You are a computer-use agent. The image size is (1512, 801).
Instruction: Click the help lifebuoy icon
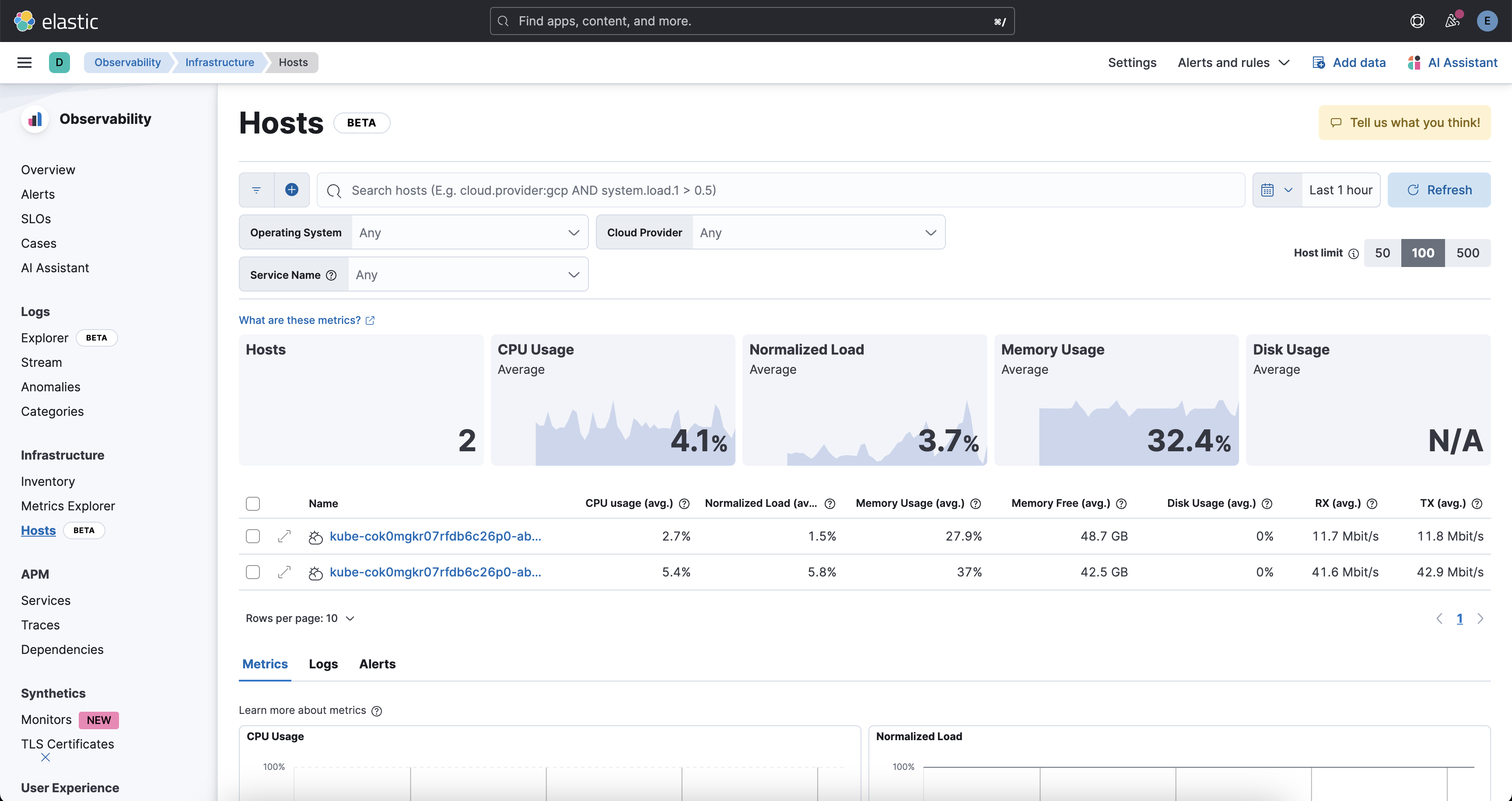tap(1417, 21)
